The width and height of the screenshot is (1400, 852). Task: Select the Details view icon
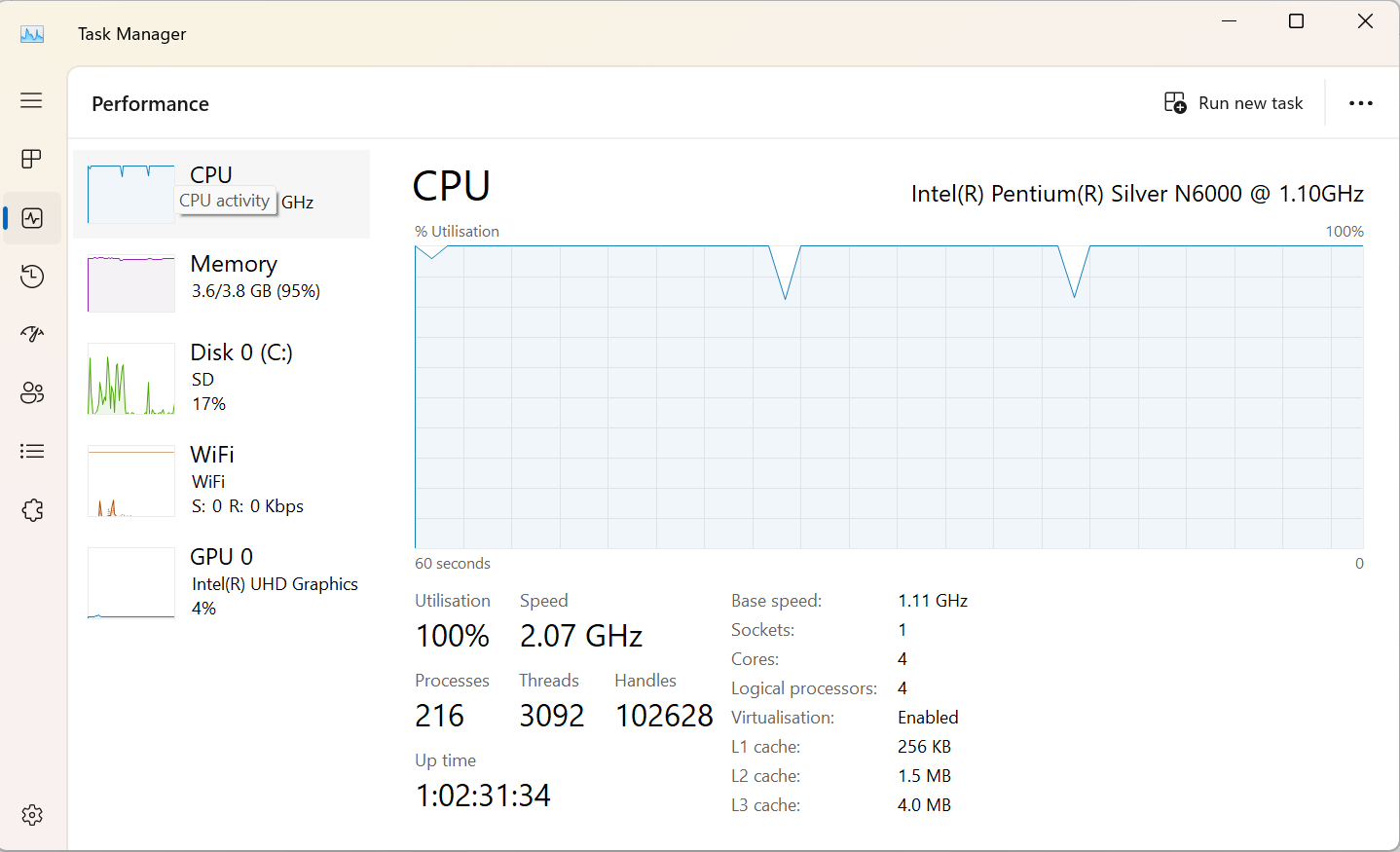[31, 451]
